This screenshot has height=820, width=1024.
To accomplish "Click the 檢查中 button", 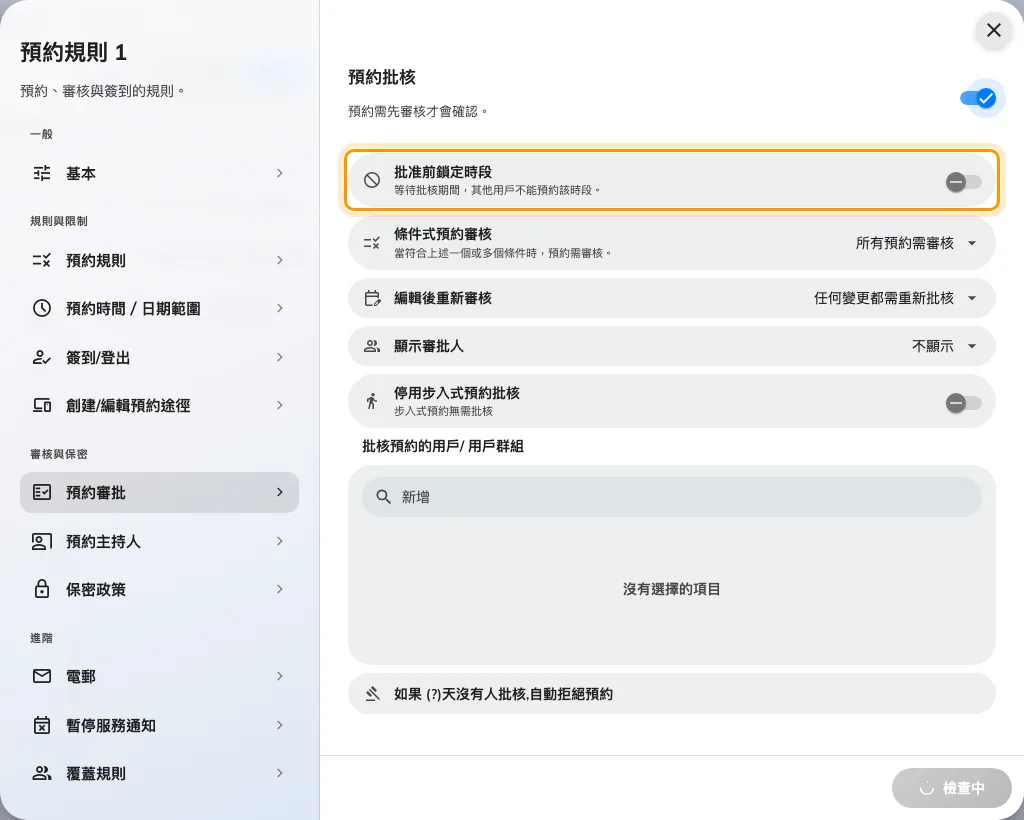I will click(x=952, y=788).
